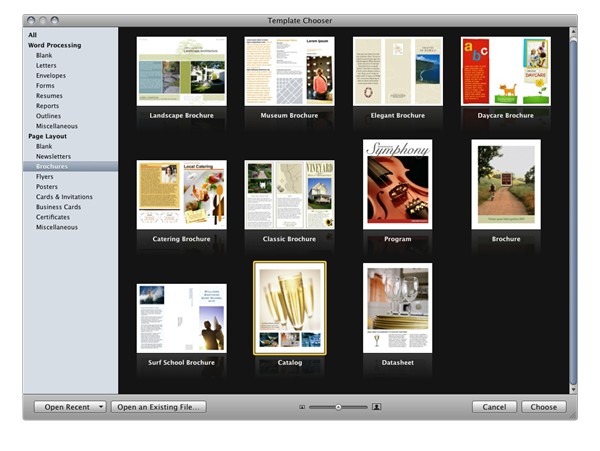The height and width of the screenshot is (451, 600).
Task: Select the Landscape Brochure template thumbnail
Action: coord(181,71)
